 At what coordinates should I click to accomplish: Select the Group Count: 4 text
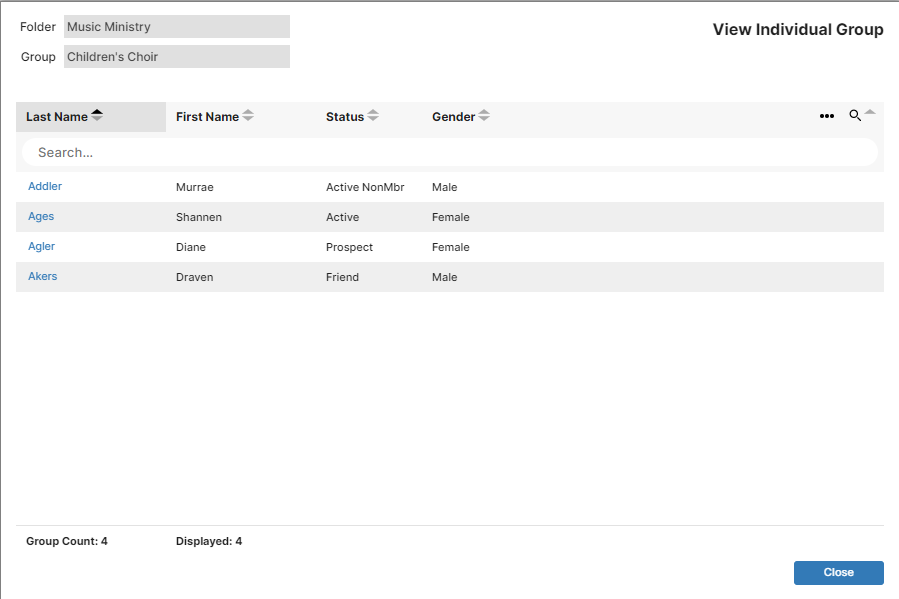pos(67,541)
